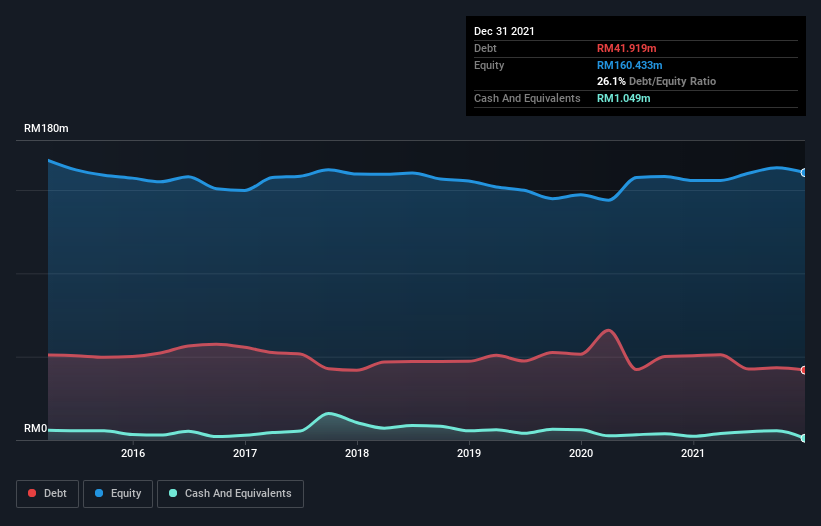
Task: Click Cash And Equivalents label in tooltip
Action: tap(527, 98)
